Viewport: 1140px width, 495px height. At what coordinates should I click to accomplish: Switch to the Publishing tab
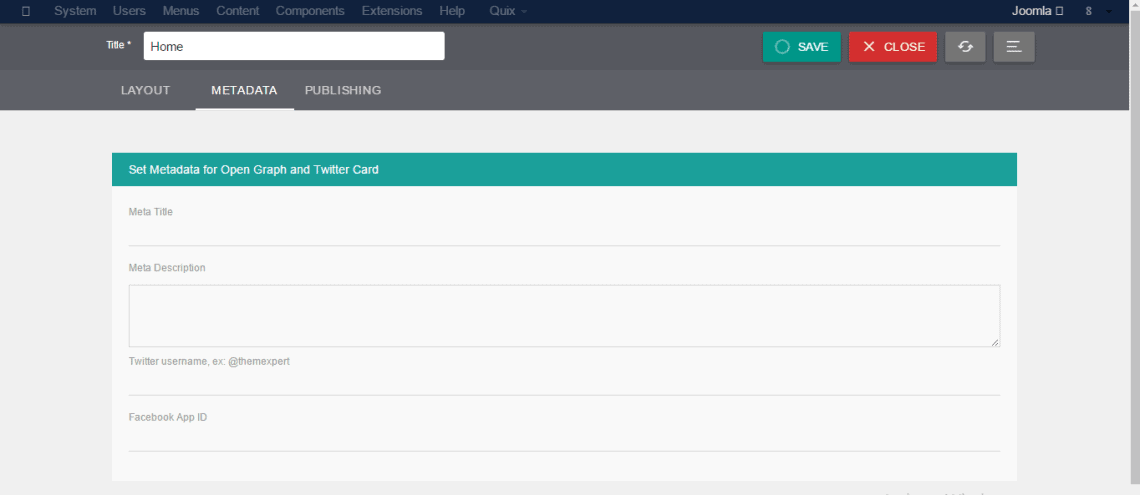pos(343,90)
